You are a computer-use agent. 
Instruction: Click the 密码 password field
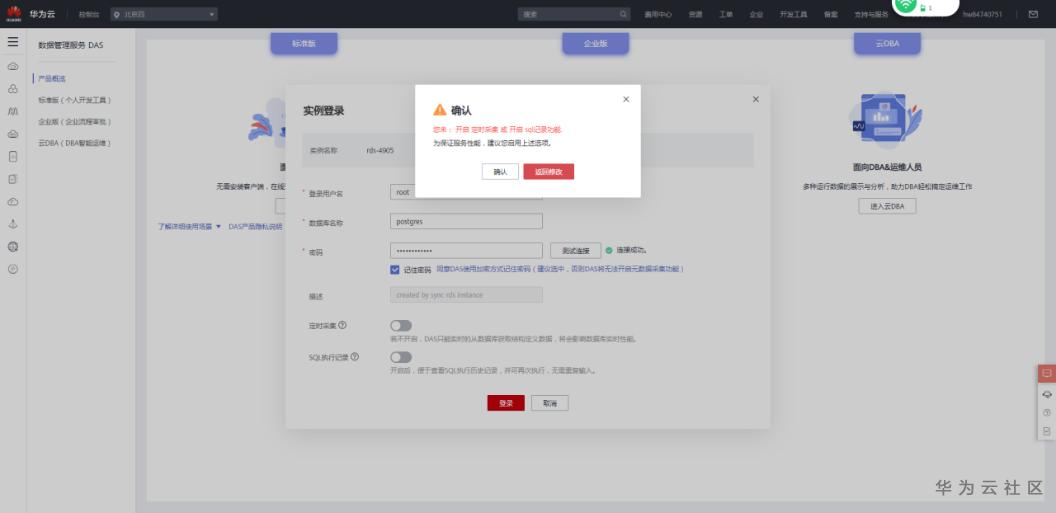tap(466, 250)
